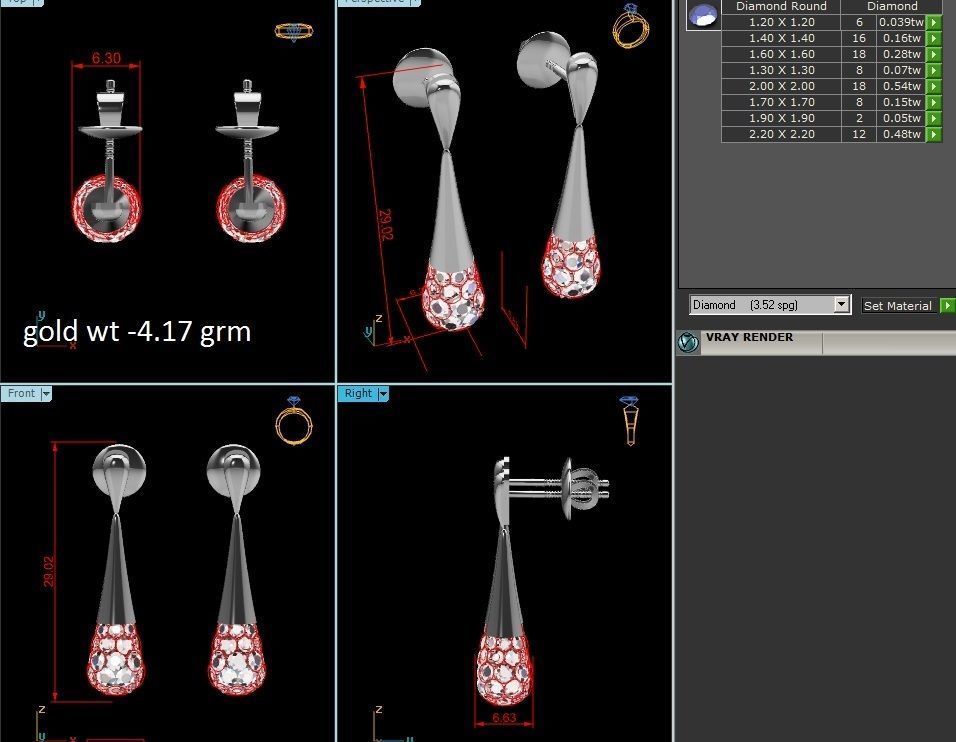Click the 0.07tw weight cell
956x742 pixels.
[901, 70]
